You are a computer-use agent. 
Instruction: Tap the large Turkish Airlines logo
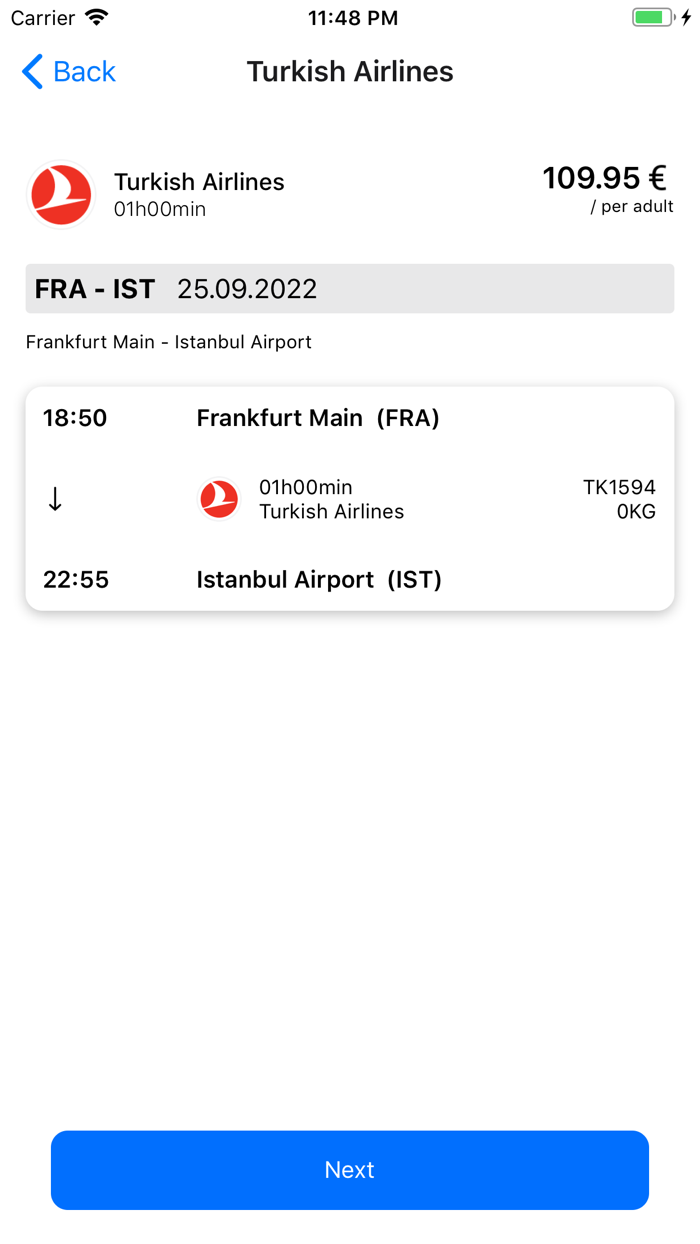click(61, 194)
